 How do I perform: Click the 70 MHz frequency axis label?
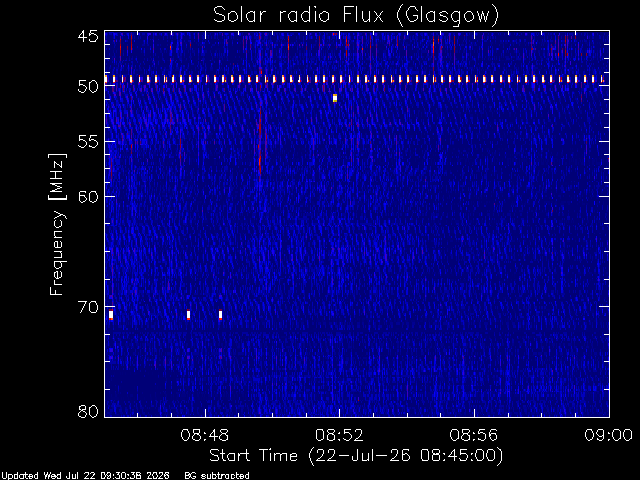pos(88,307)
